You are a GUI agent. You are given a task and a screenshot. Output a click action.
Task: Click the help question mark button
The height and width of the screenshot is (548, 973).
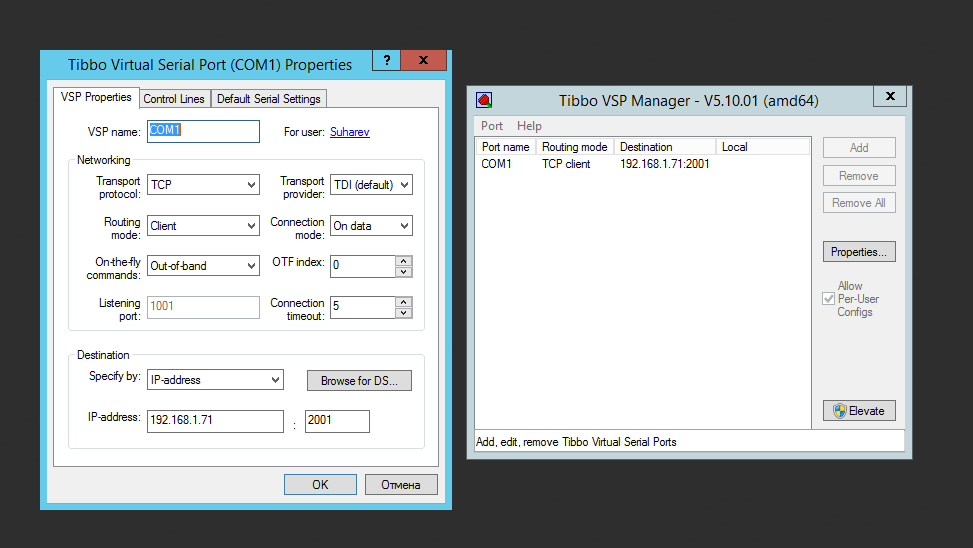[386, 61]
